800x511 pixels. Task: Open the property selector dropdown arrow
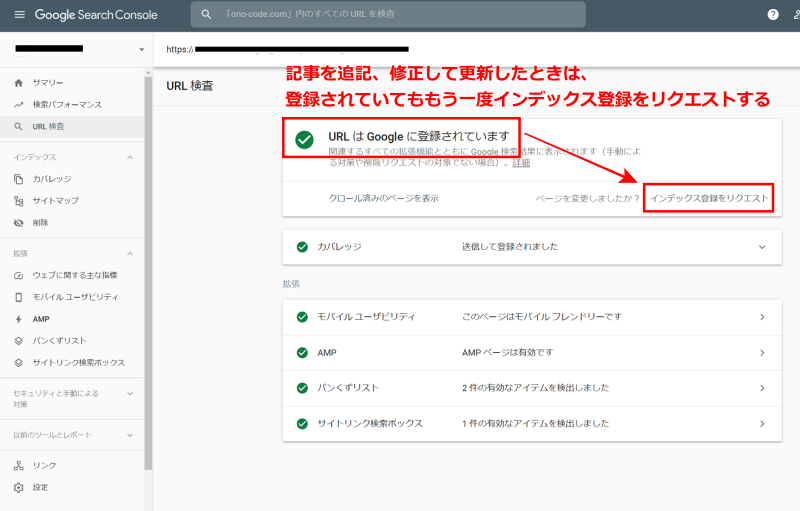point(142,49)
